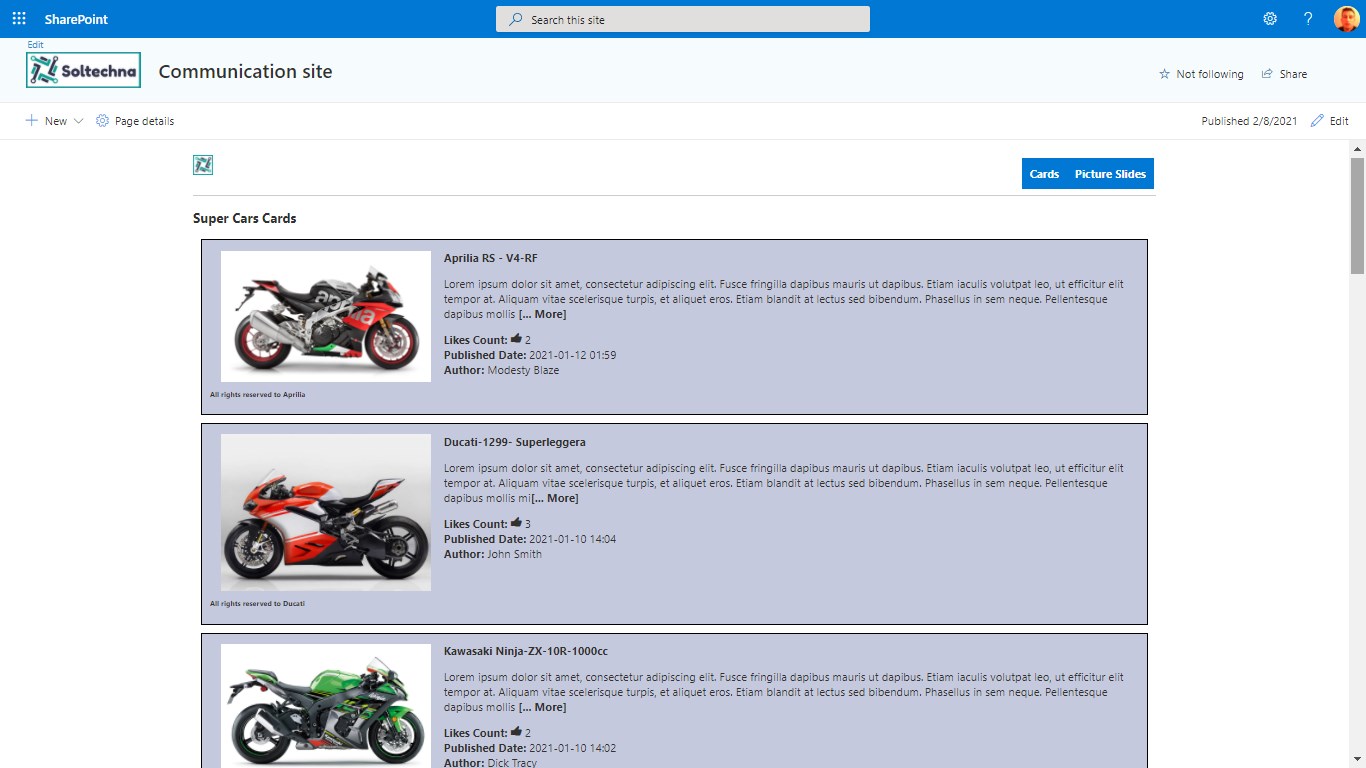Click the small Soltechna icon above Super Cars Cards
Viewport: 1366px width, 768px height.
click(x=203, y=165)
